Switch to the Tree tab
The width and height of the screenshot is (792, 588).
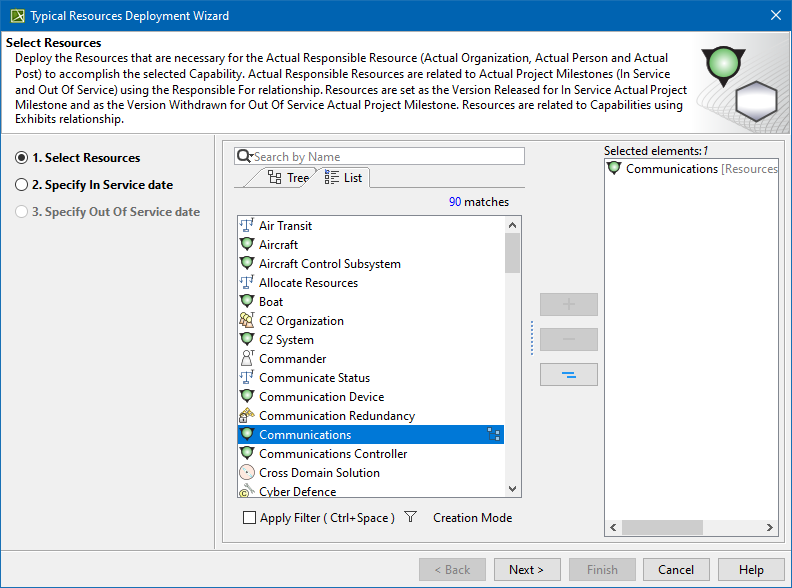[288, 178]
